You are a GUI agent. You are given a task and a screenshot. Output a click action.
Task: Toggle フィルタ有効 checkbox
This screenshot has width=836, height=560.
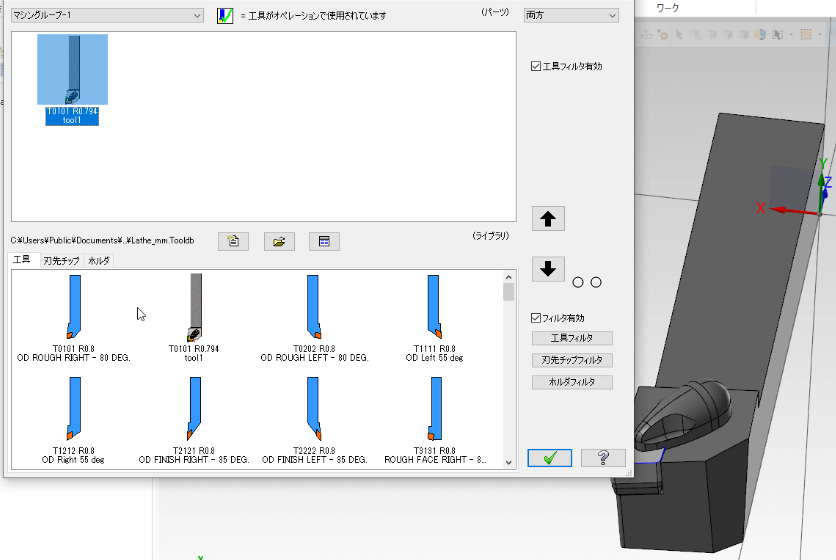point(536,318)
